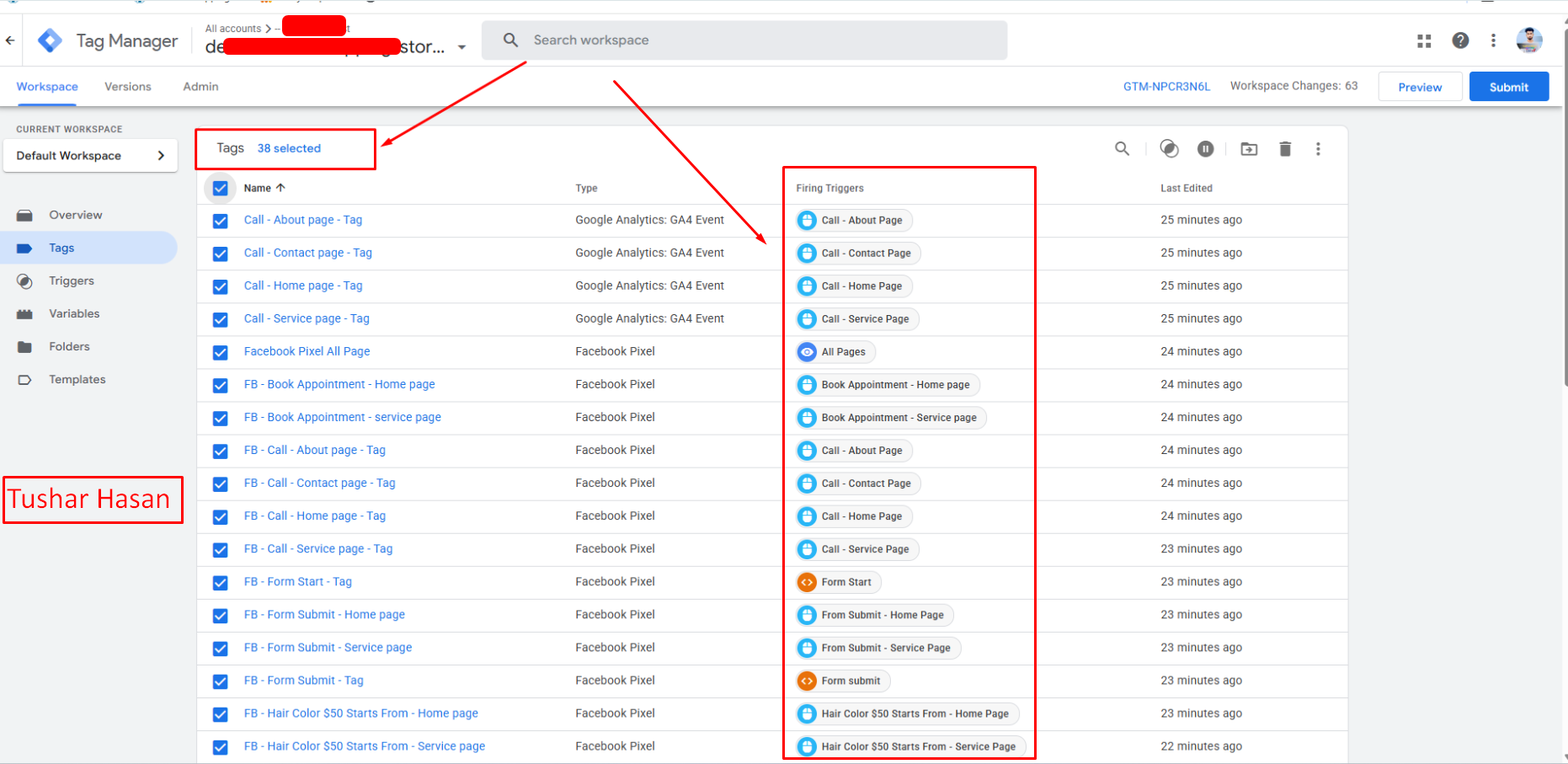Delete the selected tags

pyautogui.click(x=1285, y=148)
